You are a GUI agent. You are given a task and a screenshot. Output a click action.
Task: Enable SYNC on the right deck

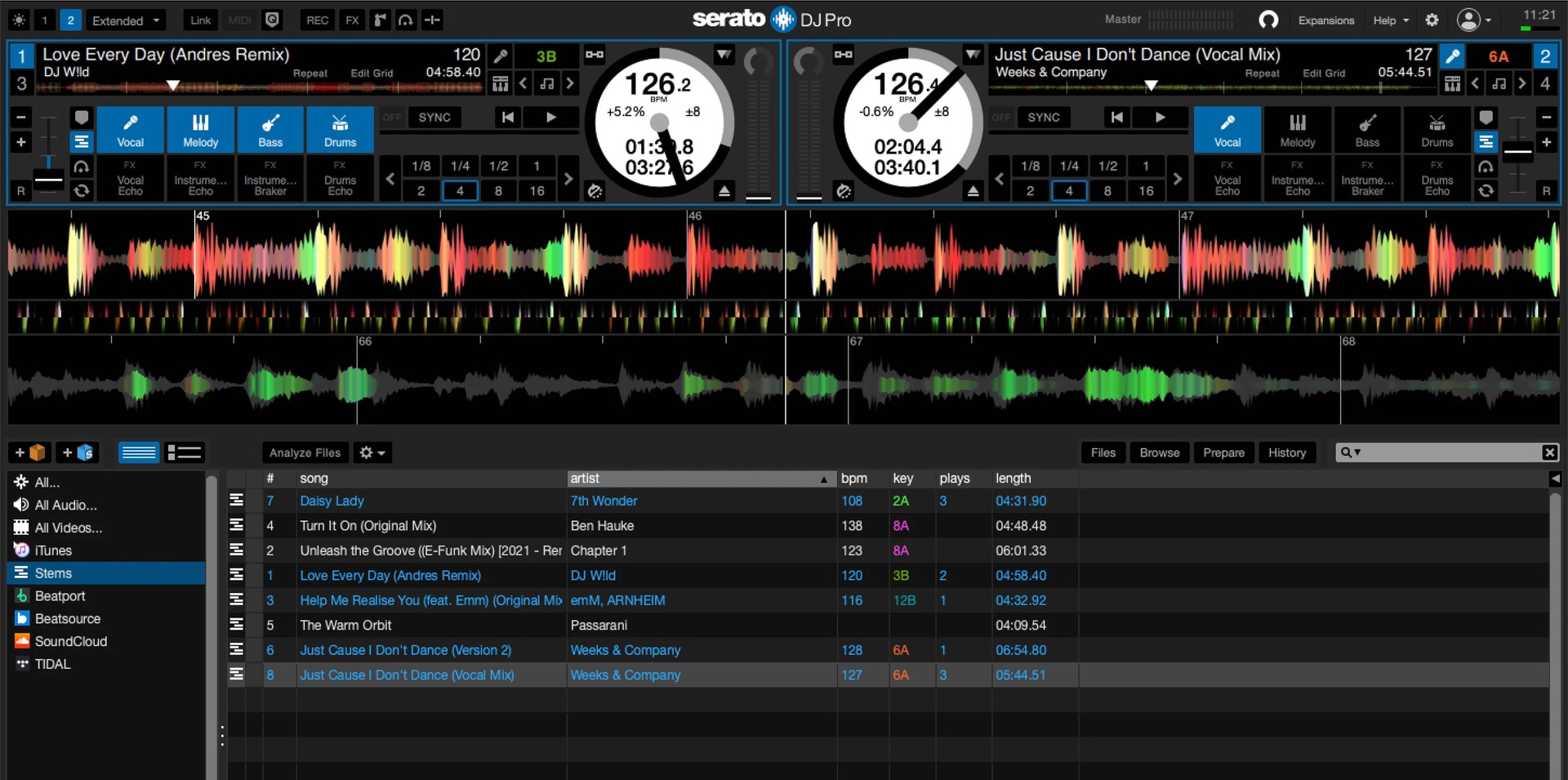[1045, 117]
